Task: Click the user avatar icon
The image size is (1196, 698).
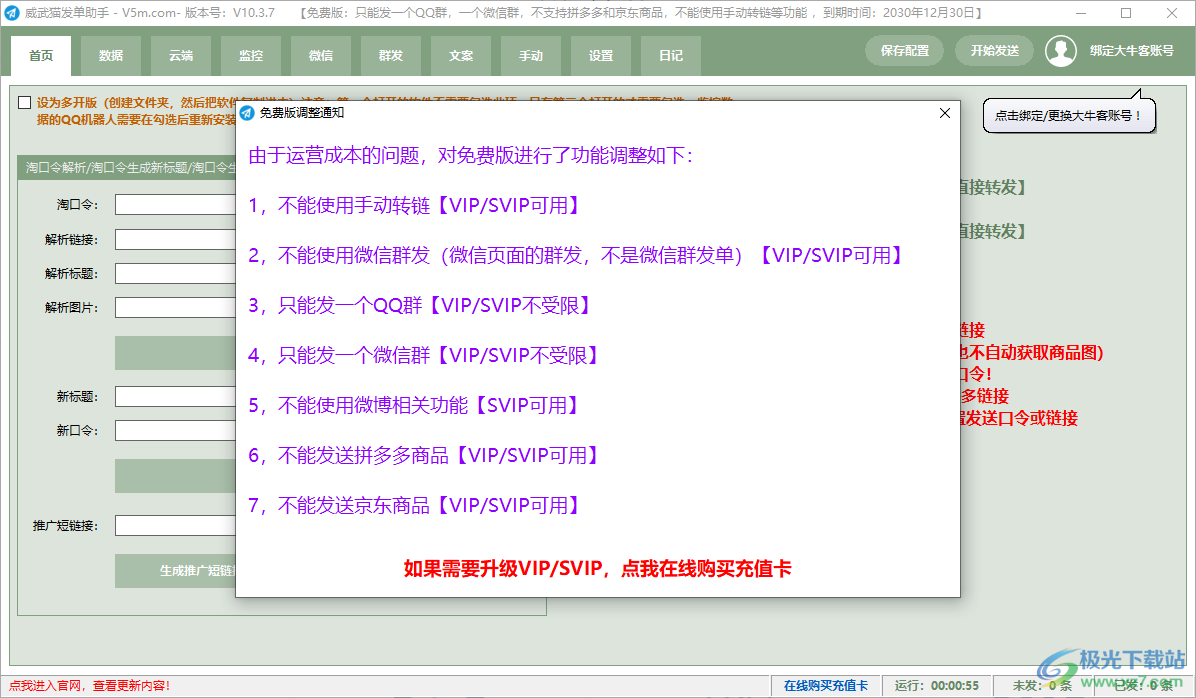Action: tap(1060, 51)
